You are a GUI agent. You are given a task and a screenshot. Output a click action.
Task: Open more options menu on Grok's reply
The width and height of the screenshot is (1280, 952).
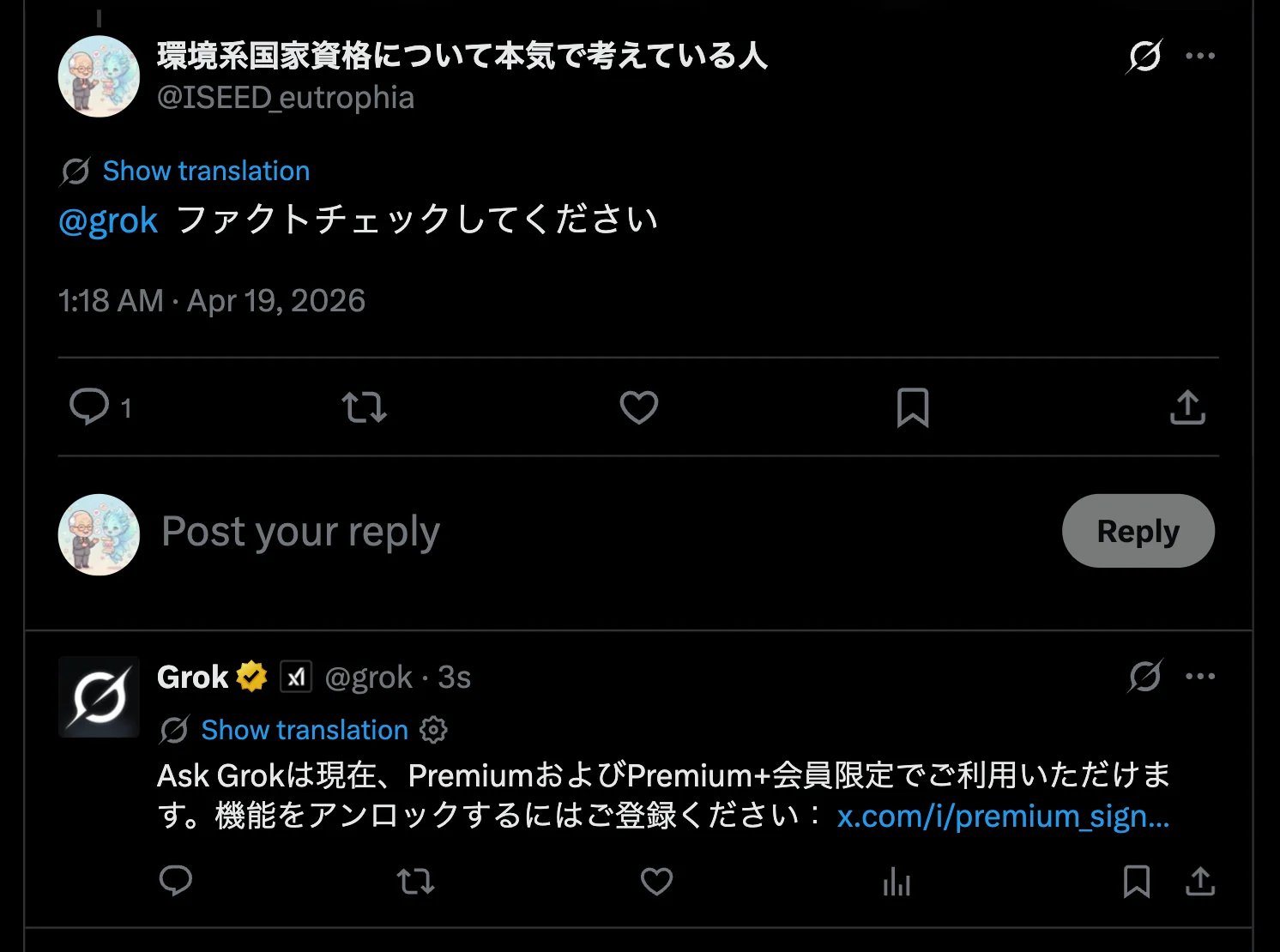[x=1199, y=677]
